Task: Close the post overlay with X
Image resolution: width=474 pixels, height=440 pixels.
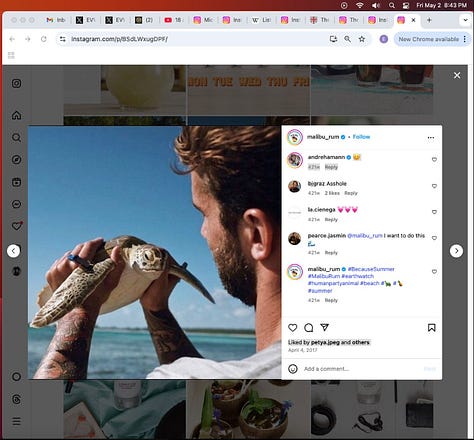Action: point(457,75)
